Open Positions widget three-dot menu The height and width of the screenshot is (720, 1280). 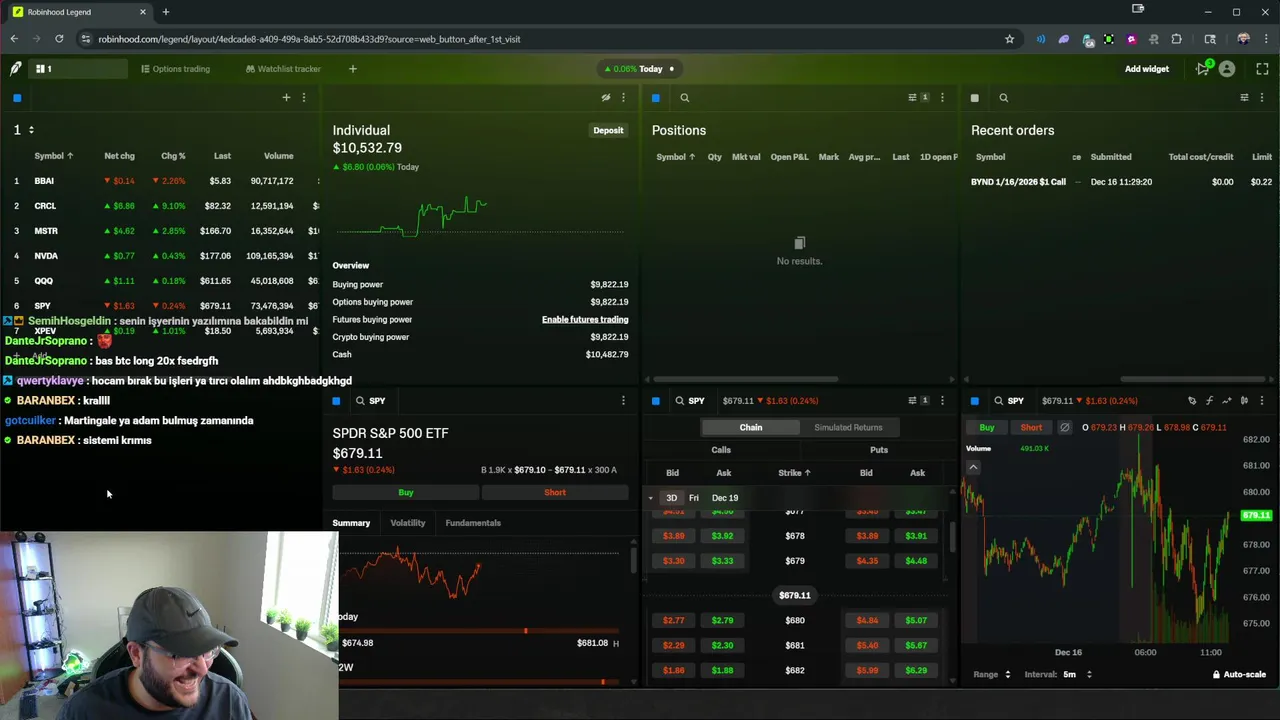(x=942, y=97)
